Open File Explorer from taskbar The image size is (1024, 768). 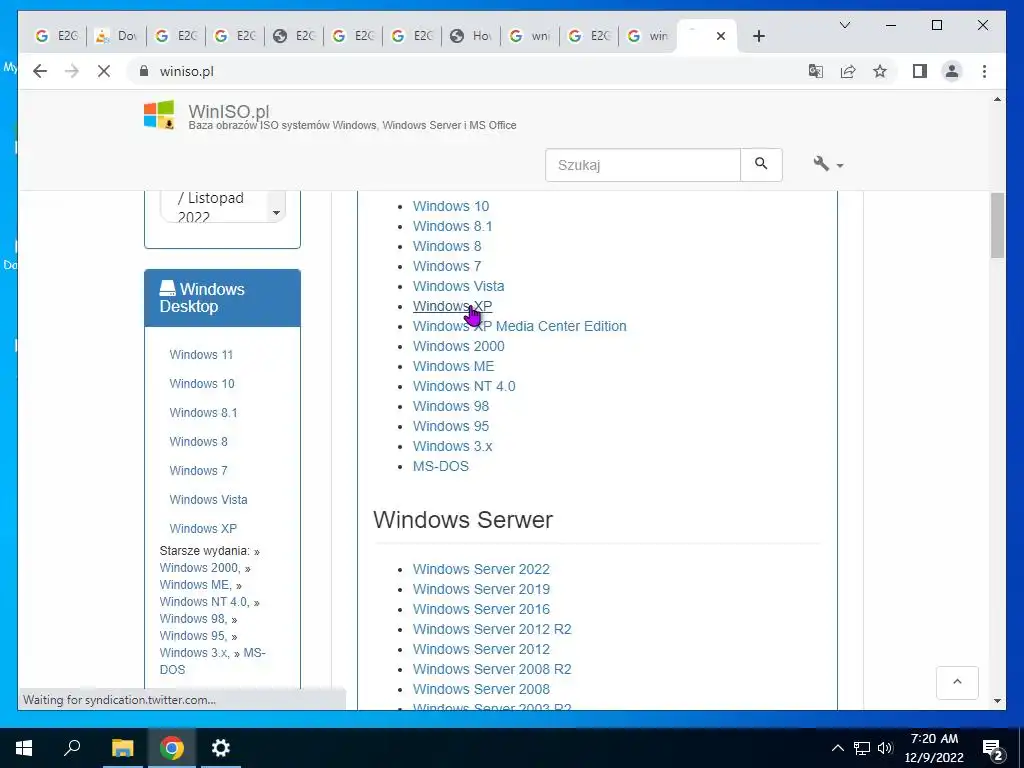[x=122, y=748]
